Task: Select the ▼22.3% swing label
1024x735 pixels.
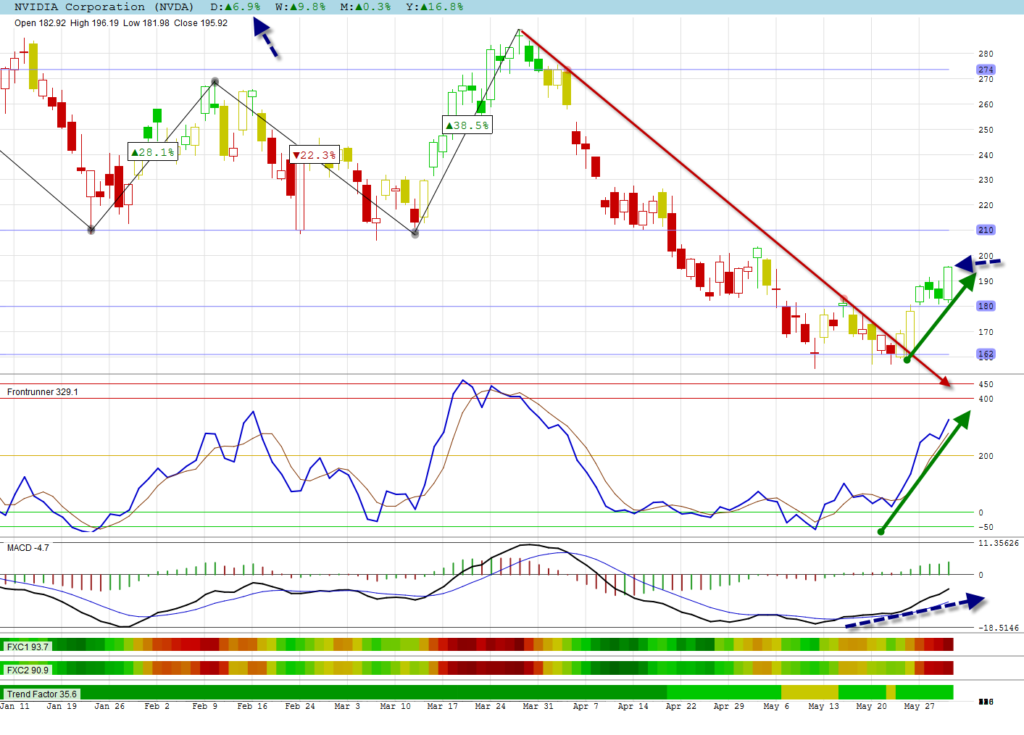Action: (x=315, y=155)
